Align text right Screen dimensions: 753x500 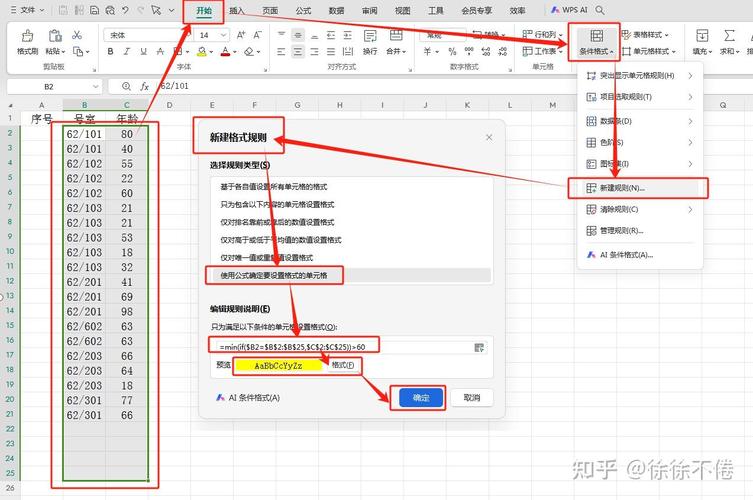(315, 51)
